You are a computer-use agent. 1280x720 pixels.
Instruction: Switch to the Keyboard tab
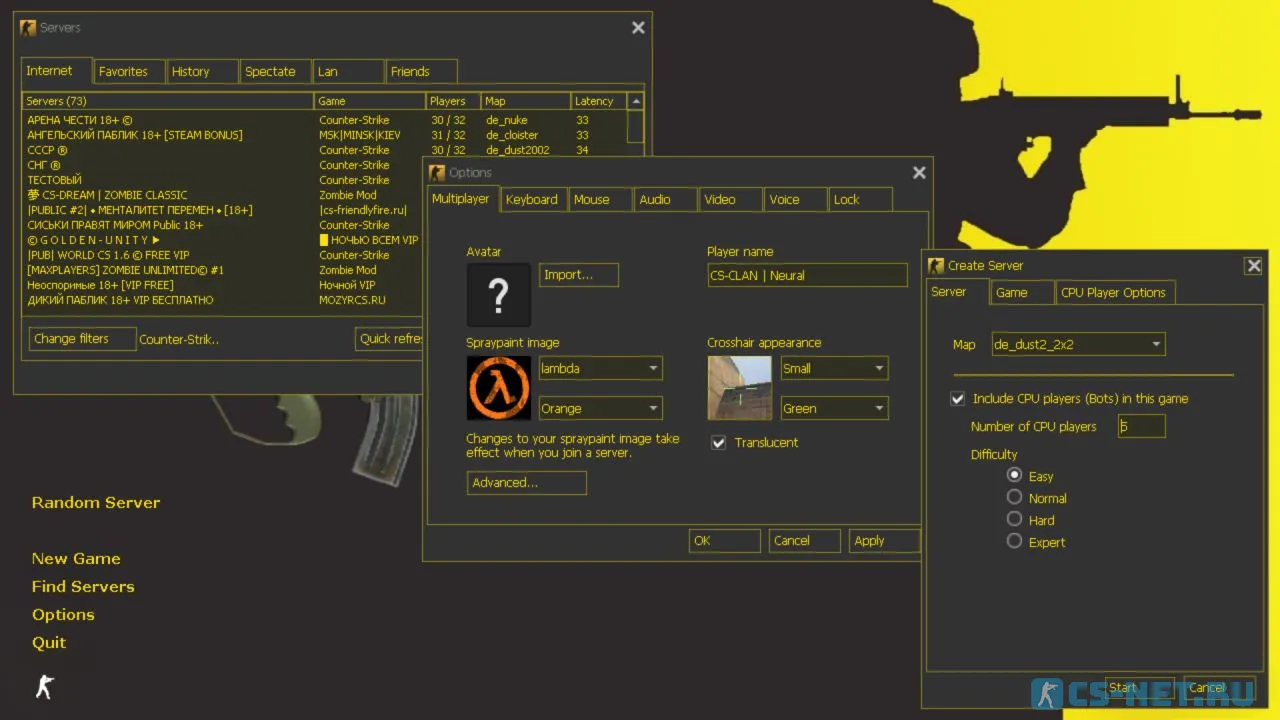click(532, 199)
